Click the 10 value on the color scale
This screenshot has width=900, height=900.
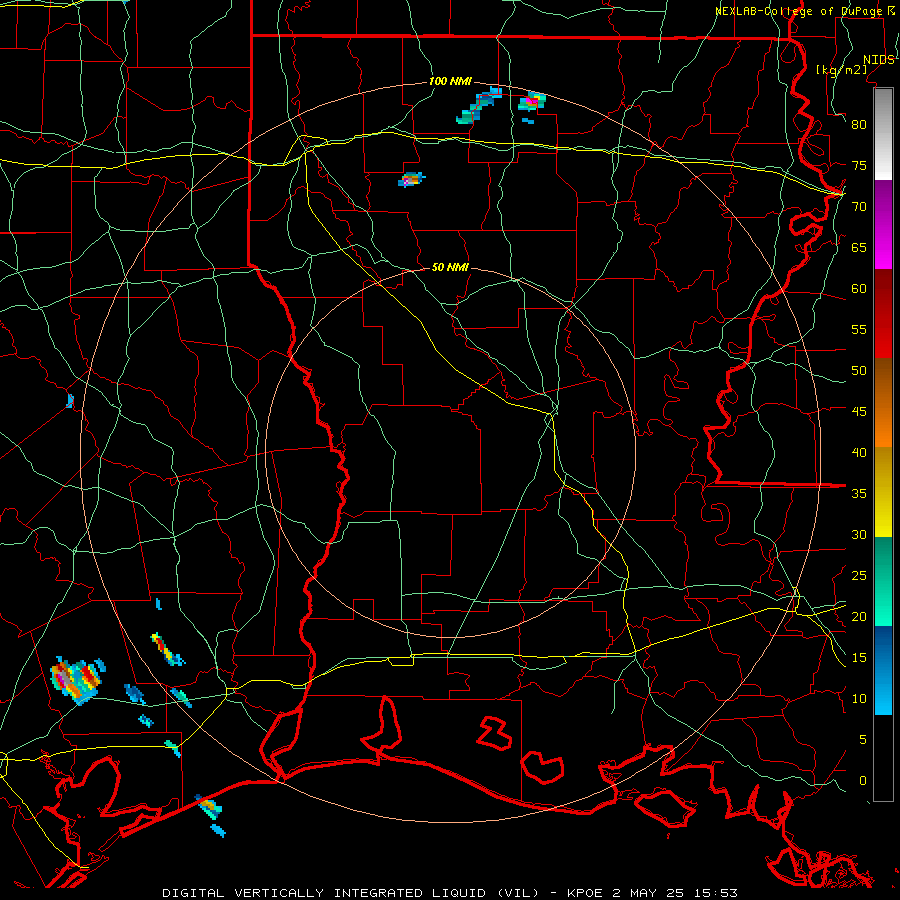point(859,699)
